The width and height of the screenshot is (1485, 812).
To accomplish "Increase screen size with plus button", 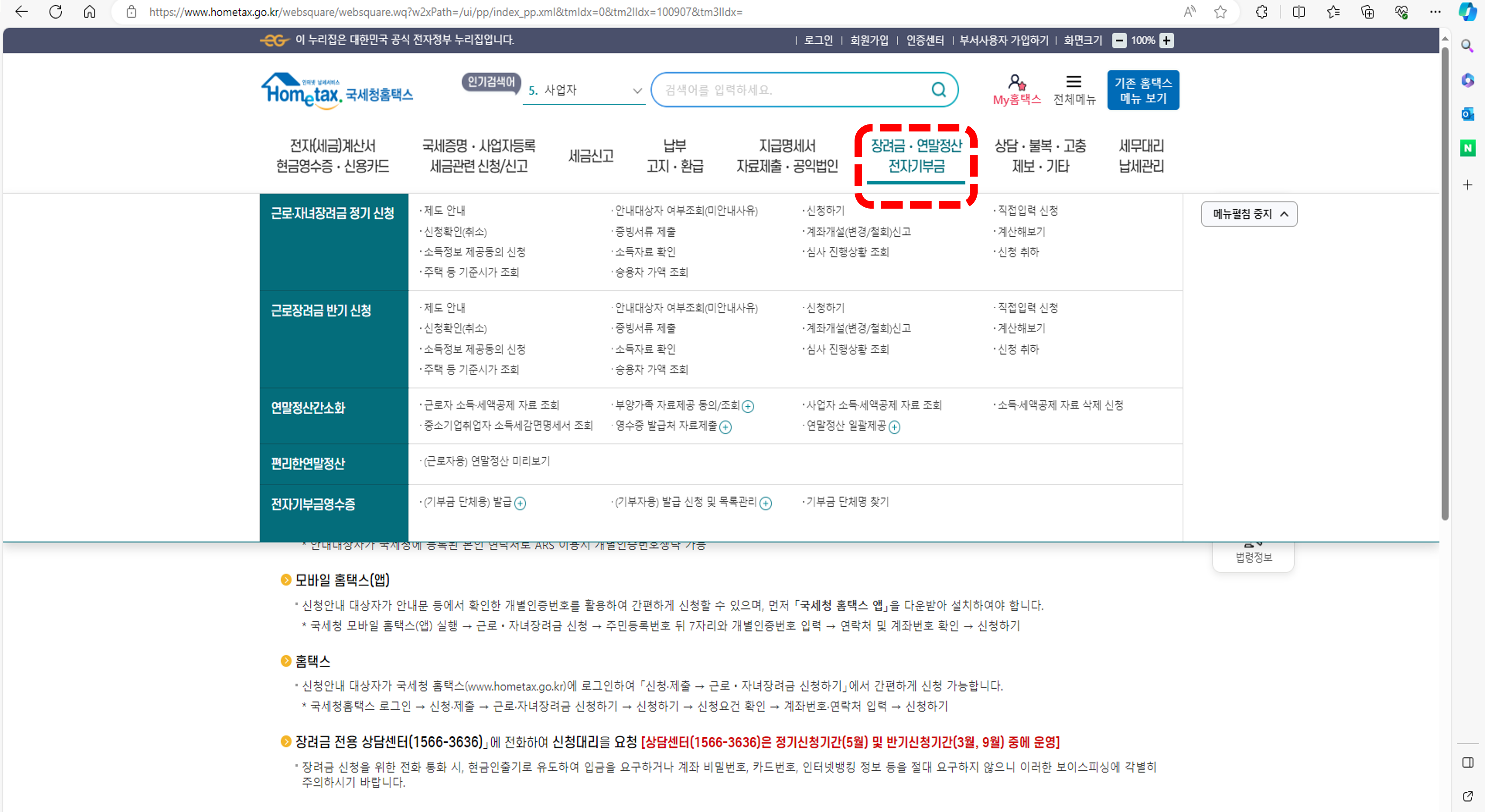I will [x=1167, y=40].
